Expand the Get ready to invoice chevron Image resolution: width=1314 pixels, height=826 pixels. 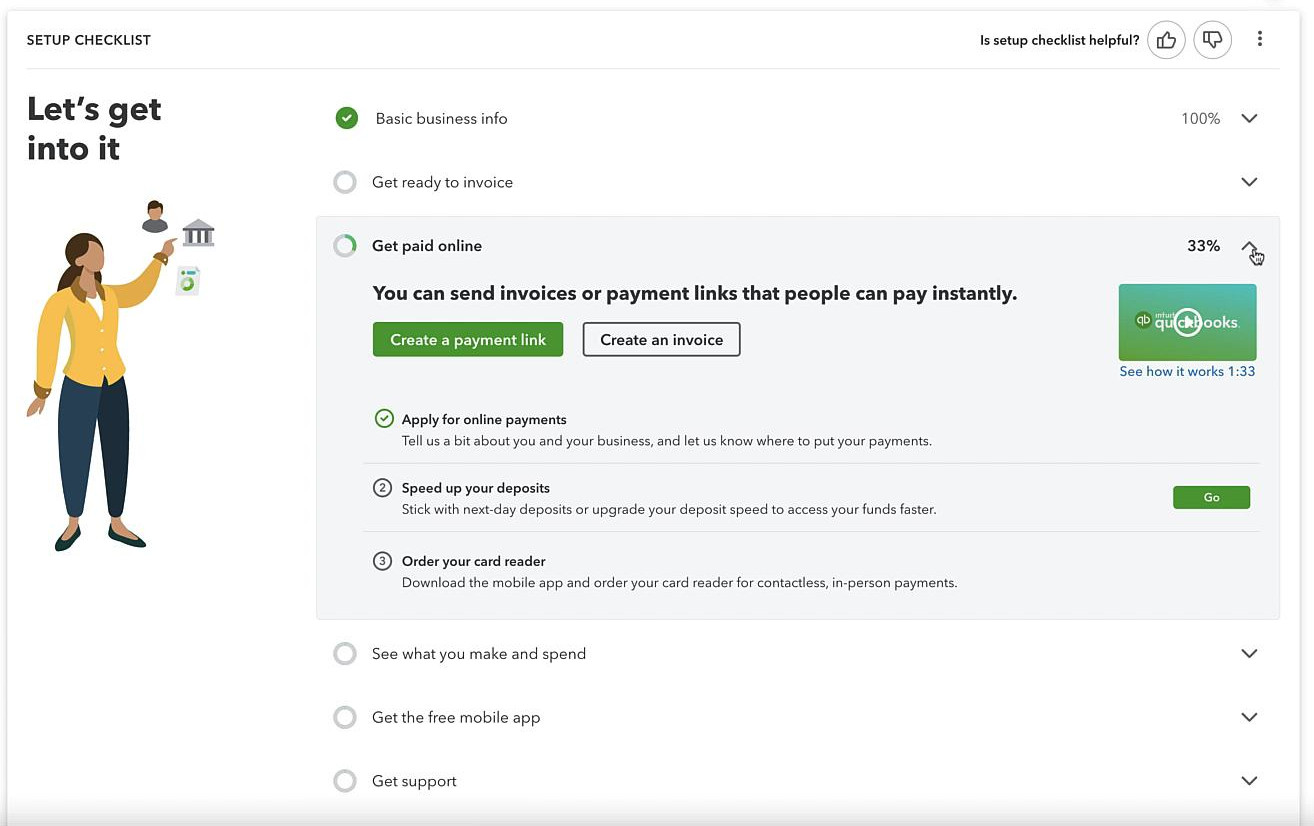[1249, 182]
